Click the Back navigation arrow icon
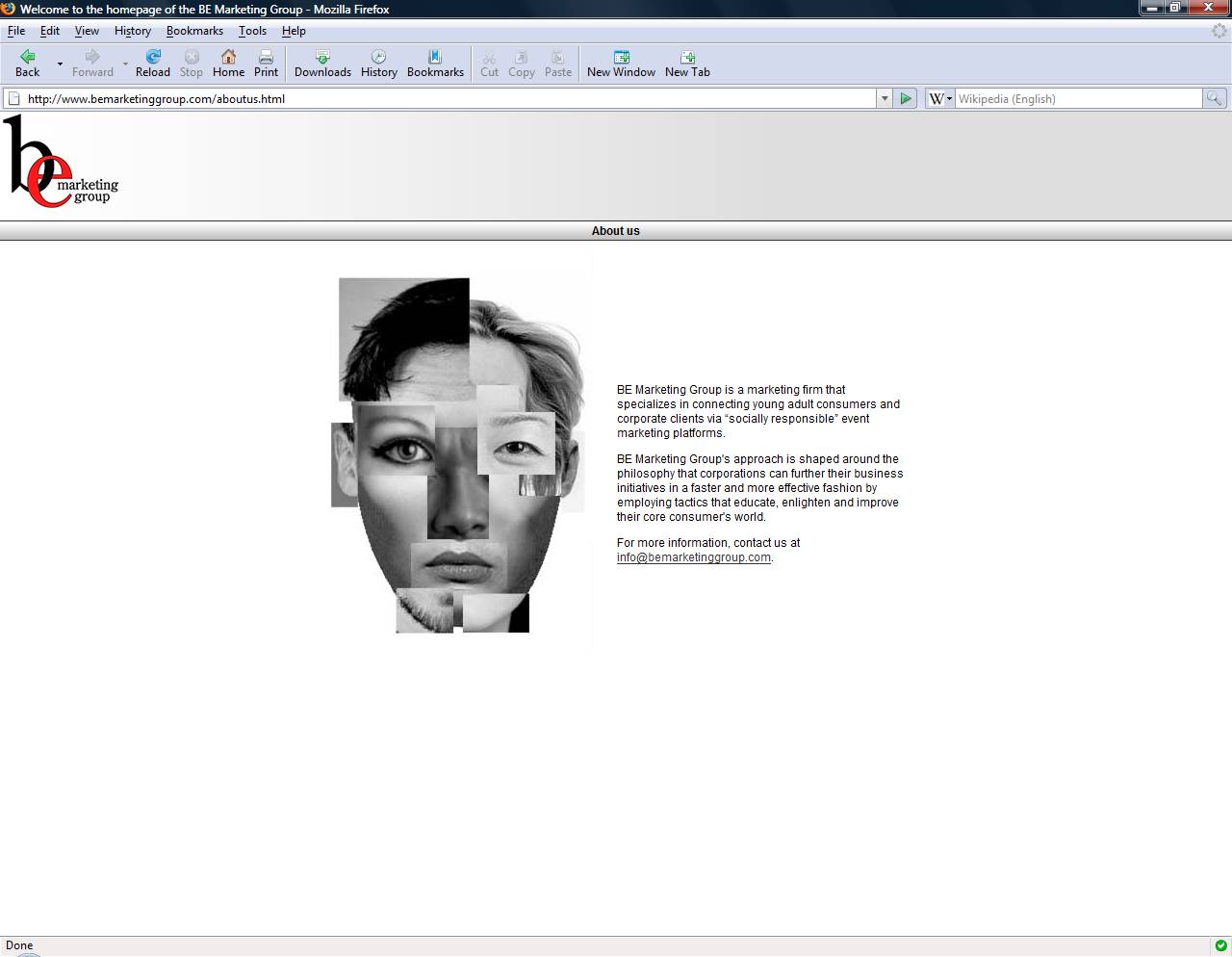 tap(28, 58)
